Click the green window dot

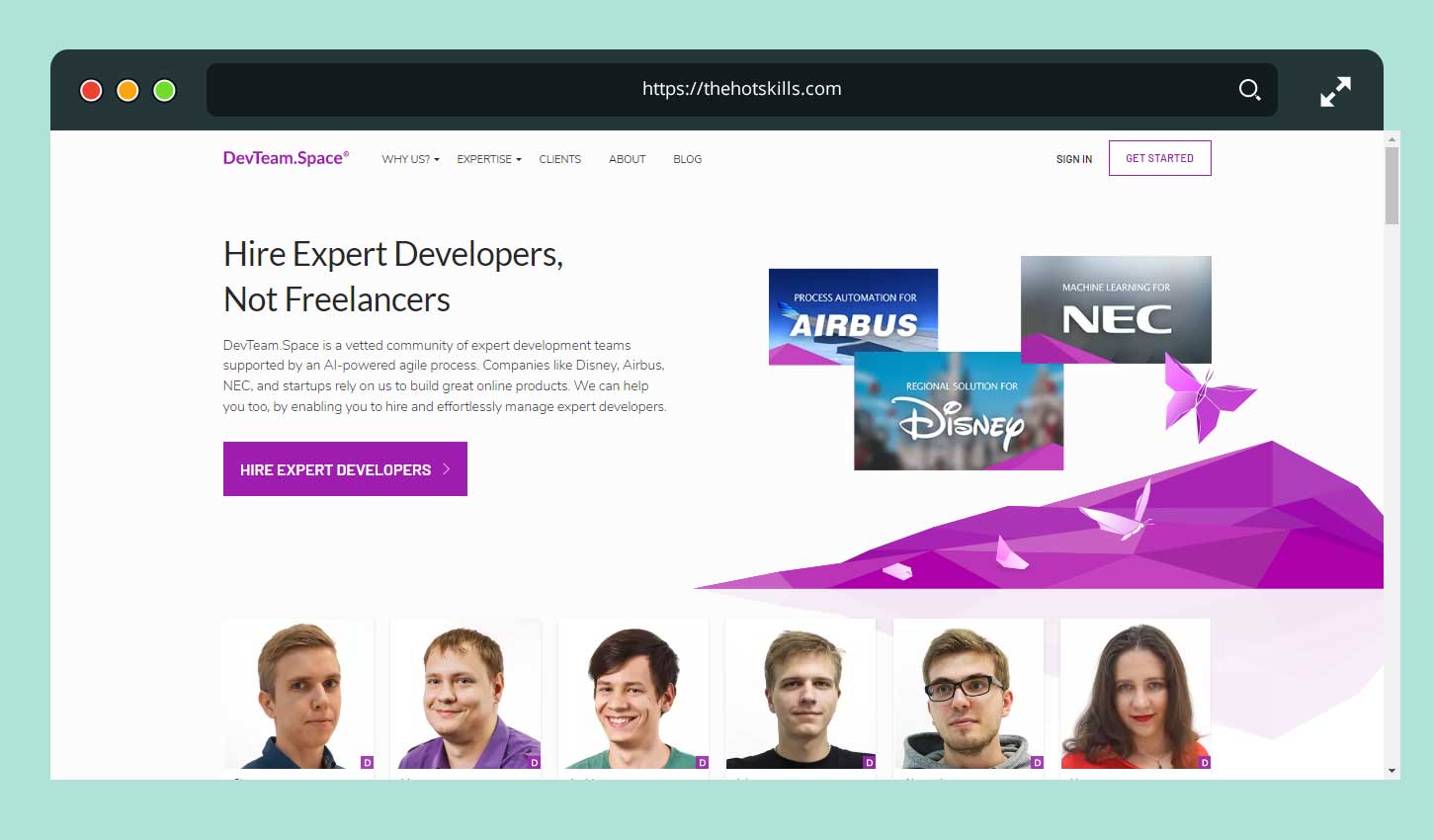pos(165,91)
